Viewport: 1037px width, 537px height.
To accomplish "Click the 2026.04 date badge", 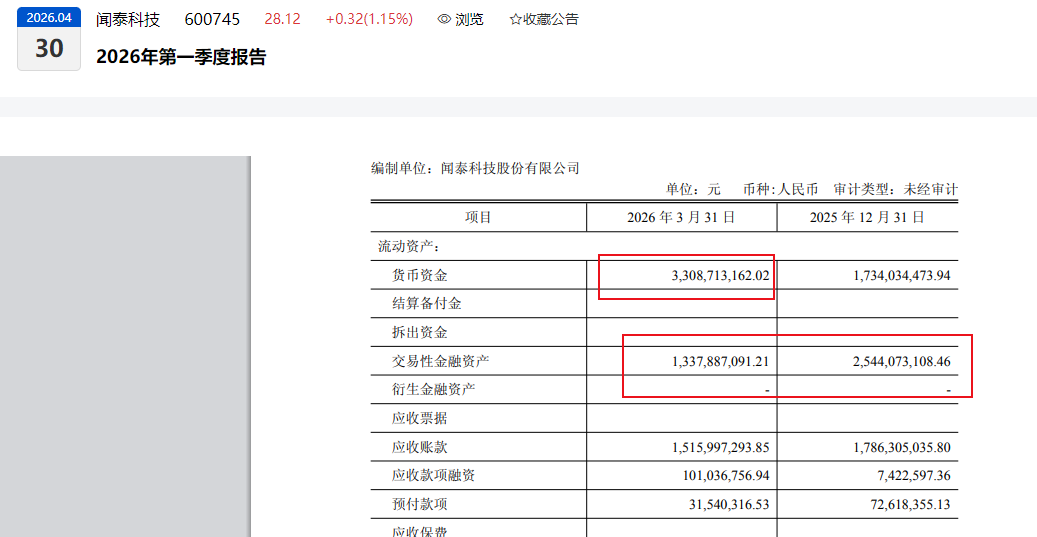I will pyautogui.click(x=49, y=18).
